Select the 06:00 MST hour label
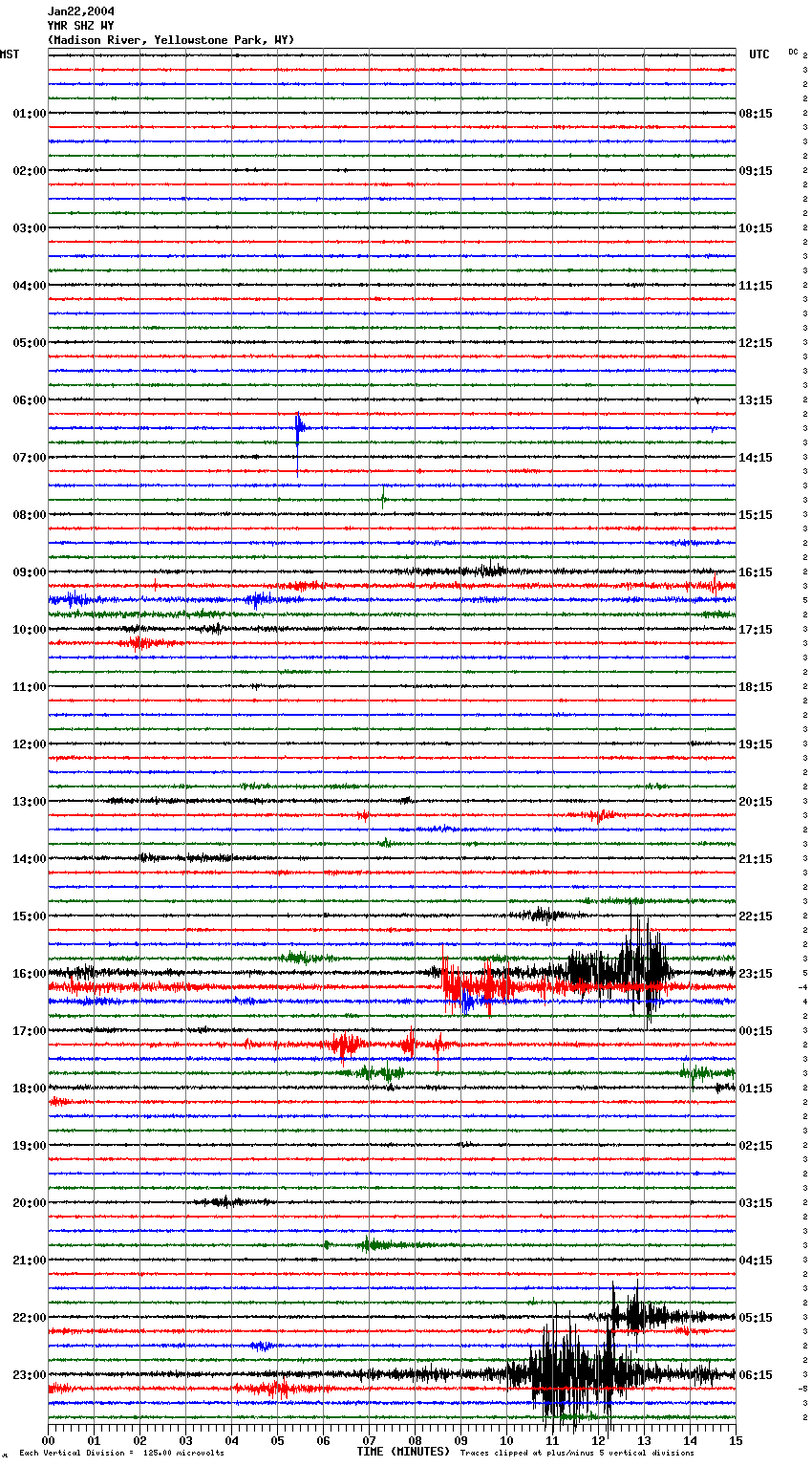812x1466 pixels. (30, 400)
